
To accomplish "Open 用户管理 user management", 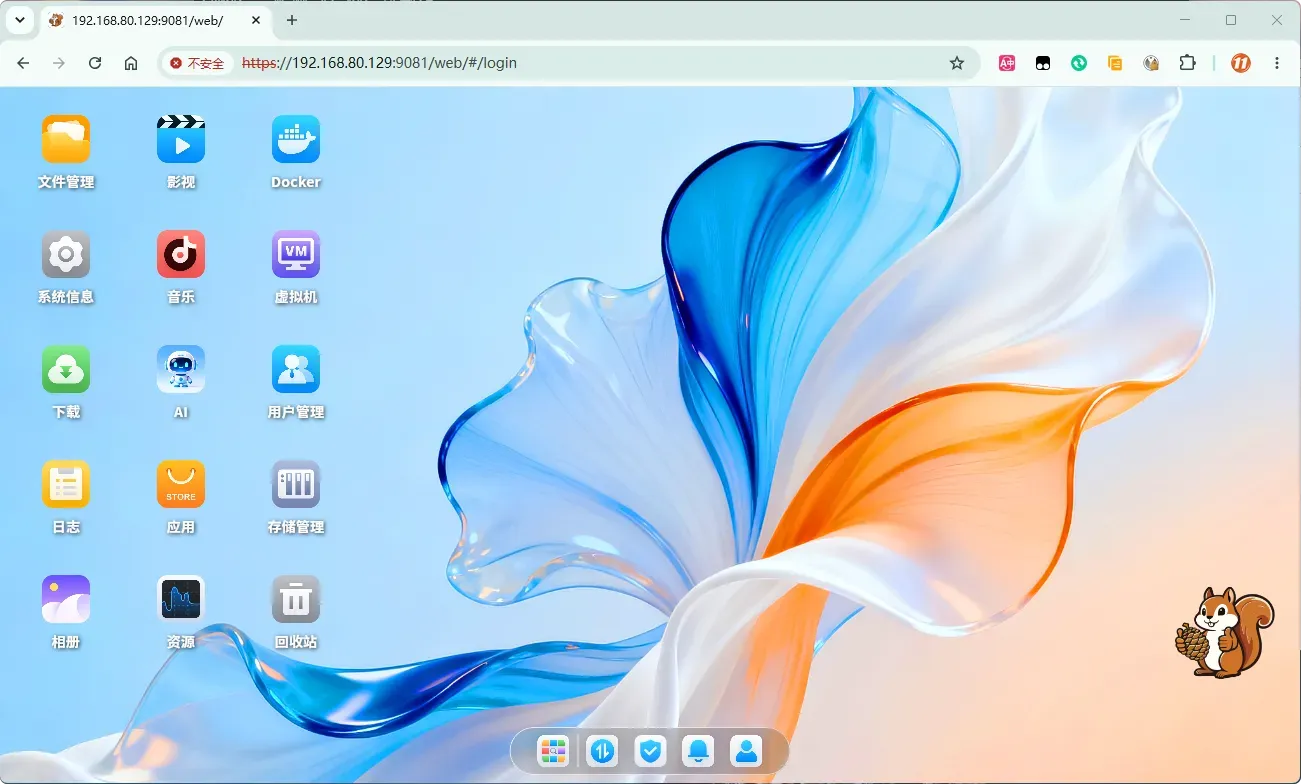I will coord(296,369).
